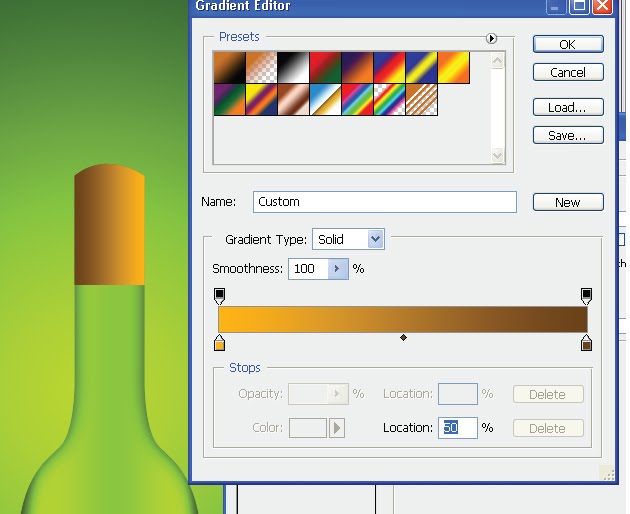The width and height of the screenshot is (630, 514).
Task: Select the orange color stop at left
Action: click(x=219, y=342)
